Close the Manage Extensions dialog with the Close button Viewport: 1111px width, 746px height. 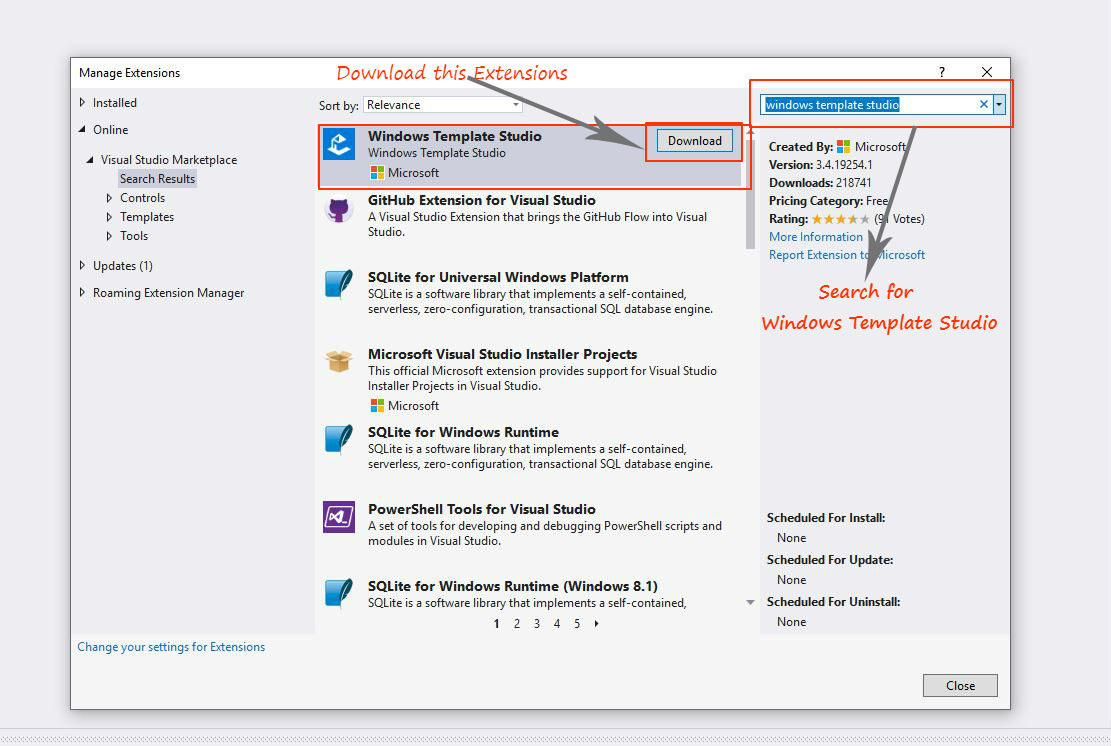(x=960, y=686)
